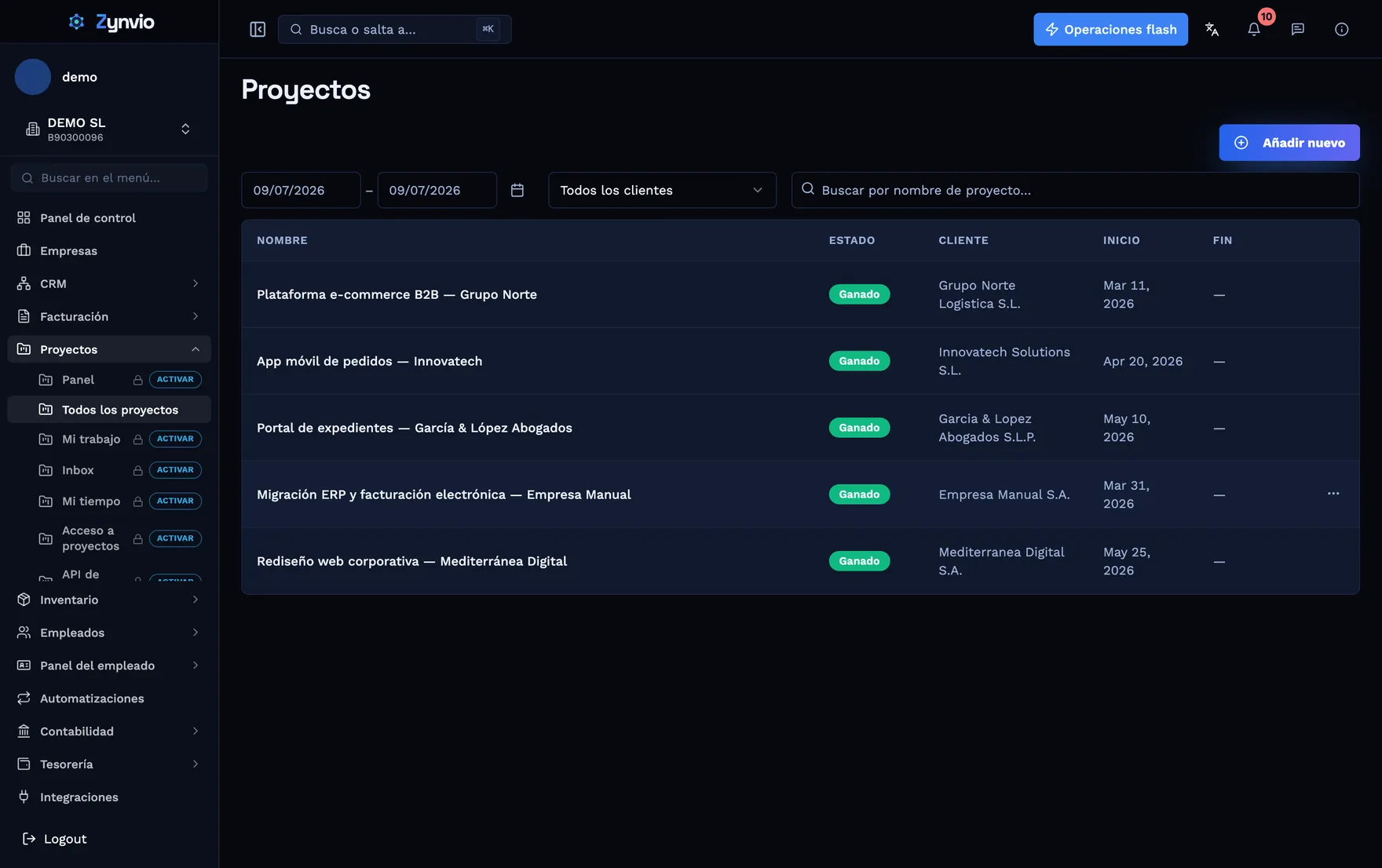This screenshot has height=868, width=1382.
Task: Expand the CRM menu section
Action: pyautogui.click(x=109, y=283)
